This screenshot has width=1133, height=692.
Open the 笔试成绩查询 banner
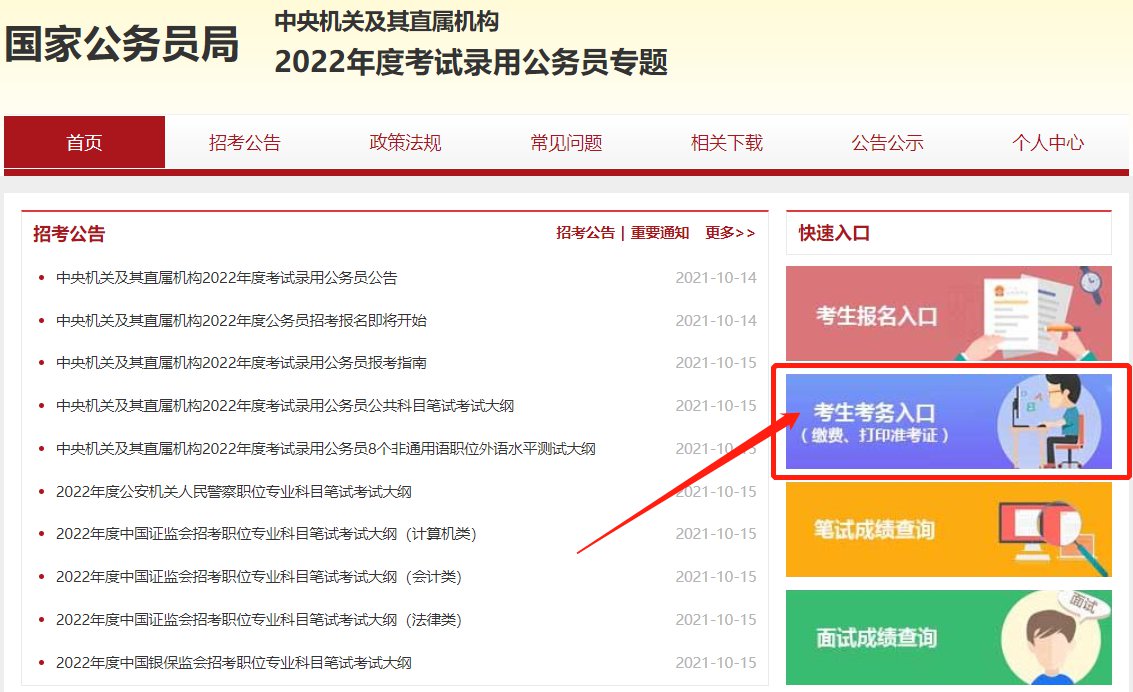pos(948,529)
